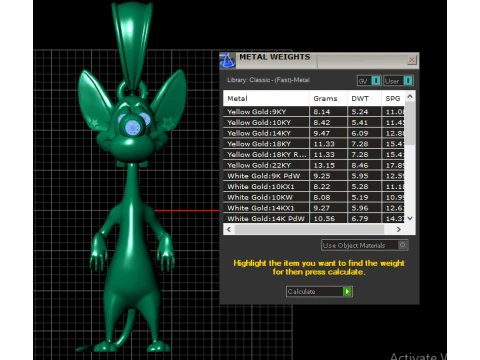Sort by the Grams column header
Viewport: 480px width, 360px height.
(328, 98)
